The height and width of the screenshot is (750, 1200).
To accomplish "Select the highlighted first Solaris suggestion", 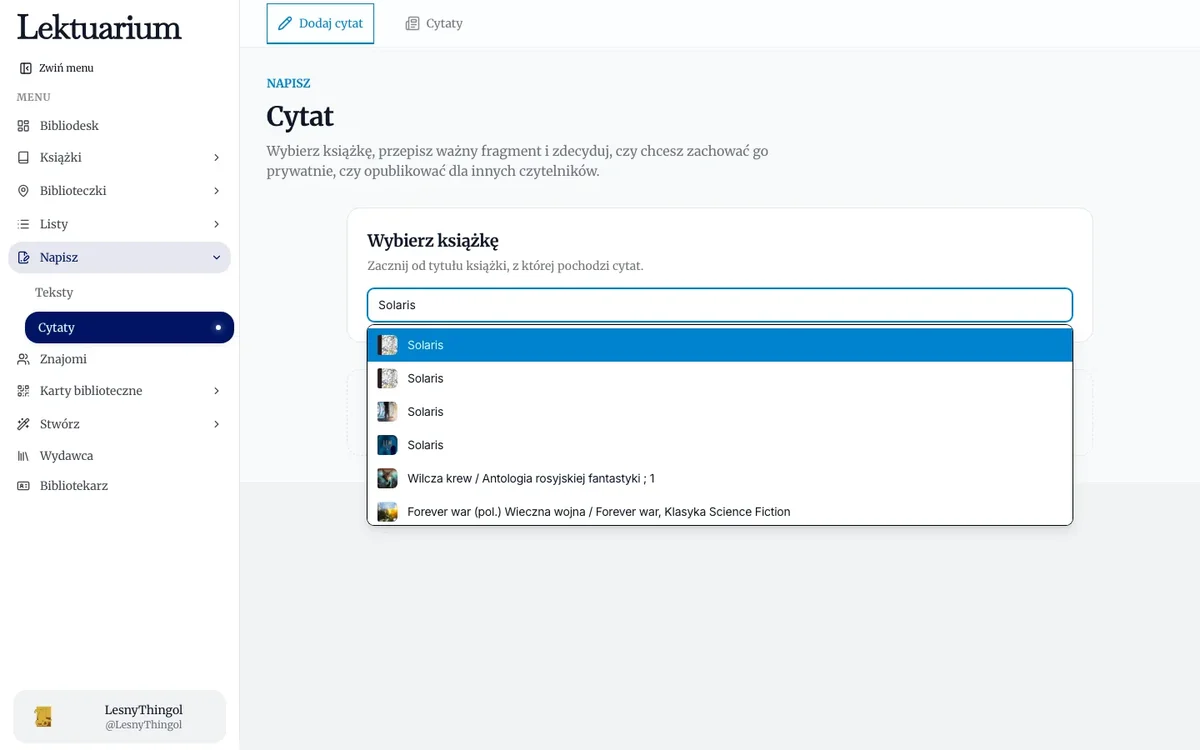I will pos(720,345).
